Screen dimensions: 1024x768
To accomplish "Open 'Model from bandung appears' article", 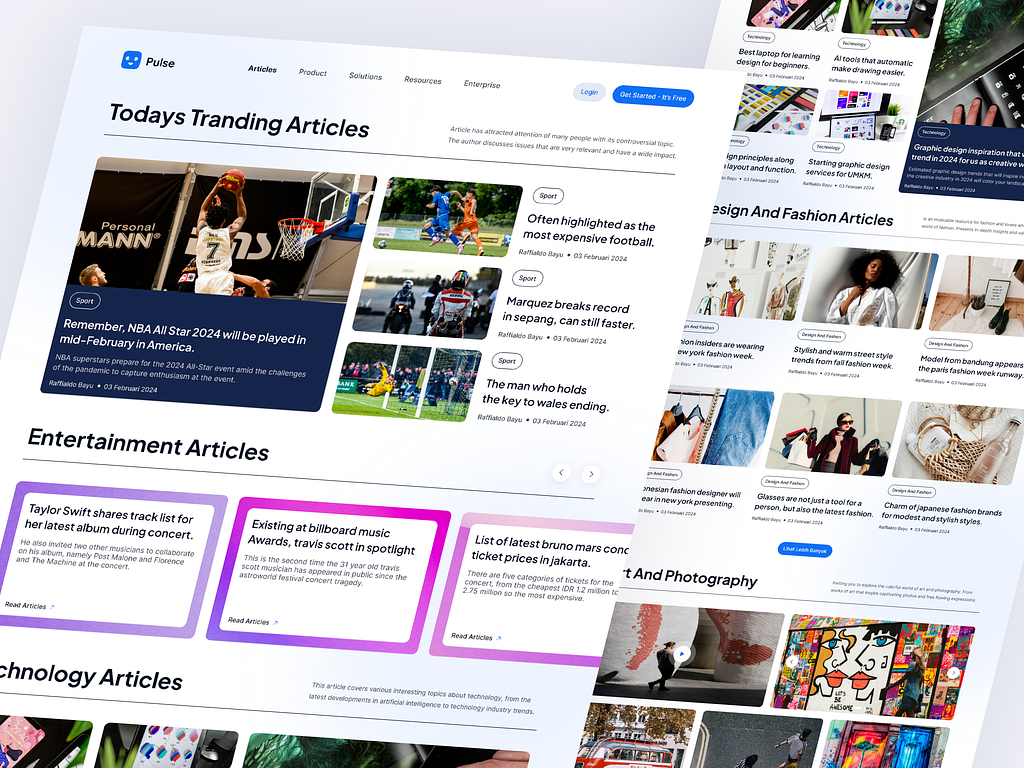I will 971,366.
